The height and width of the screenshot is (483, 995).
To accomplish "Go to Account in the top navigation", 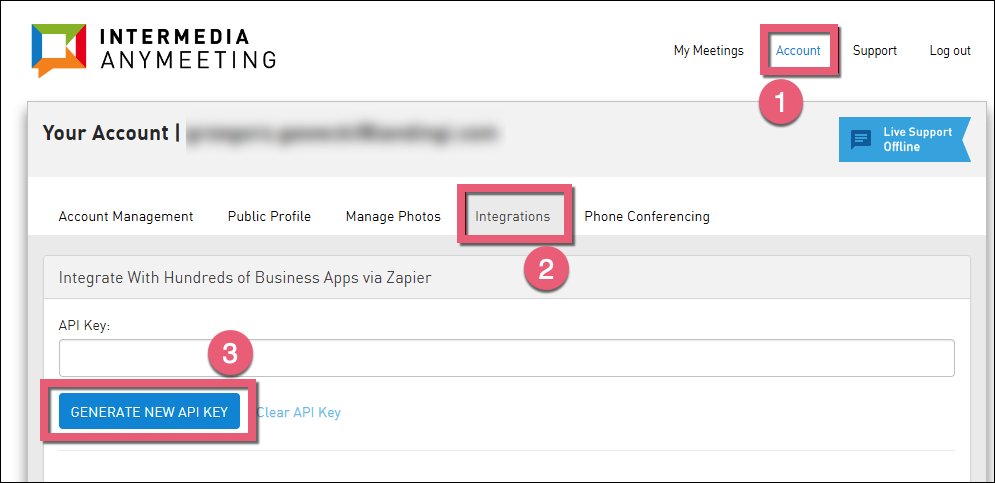I will pyautogui.click(x=798, y=51).
